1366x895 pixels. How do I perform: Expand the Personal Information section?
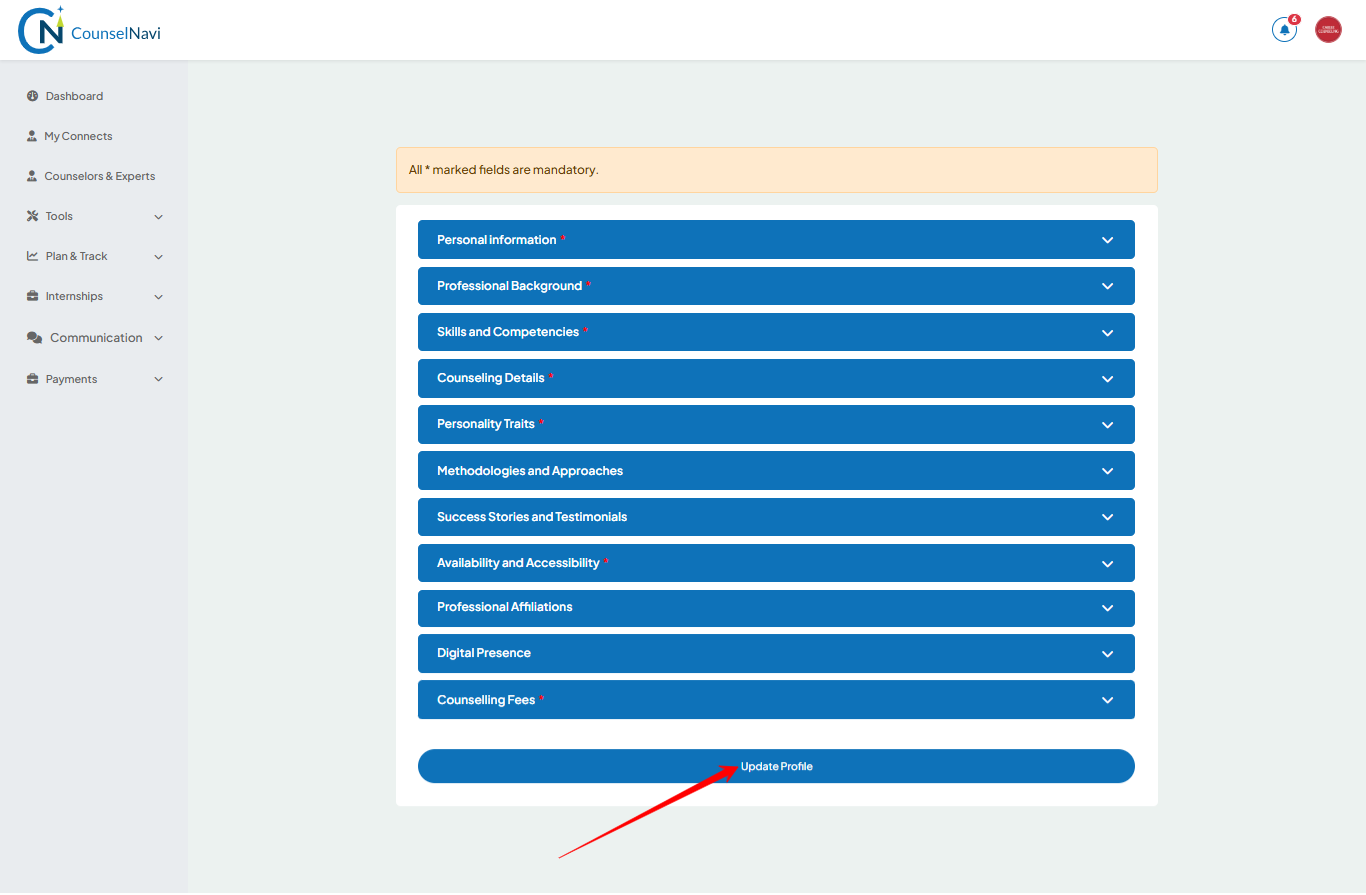click(x=775, y=240)
